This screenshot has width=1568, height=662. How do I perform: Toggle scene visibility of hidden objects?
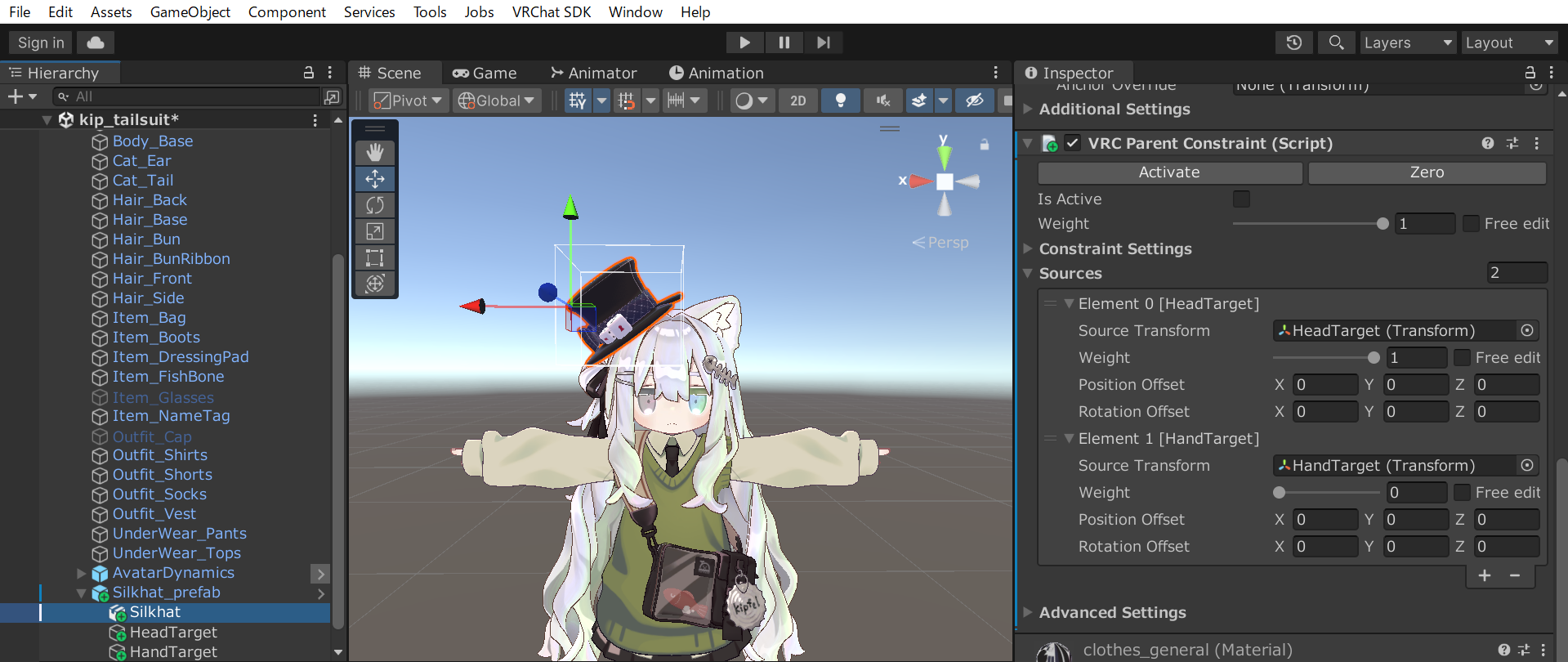[975, 101]
